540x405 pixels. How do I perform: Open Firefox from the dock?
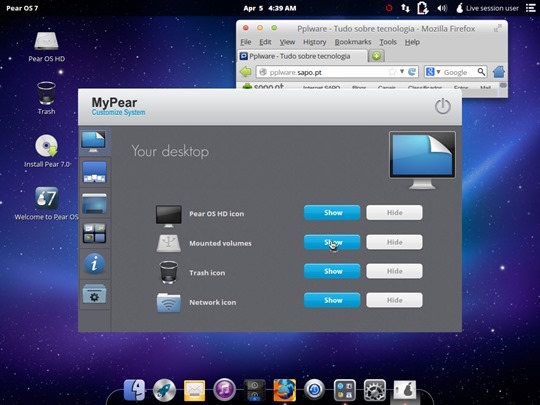tap(284, 390)
